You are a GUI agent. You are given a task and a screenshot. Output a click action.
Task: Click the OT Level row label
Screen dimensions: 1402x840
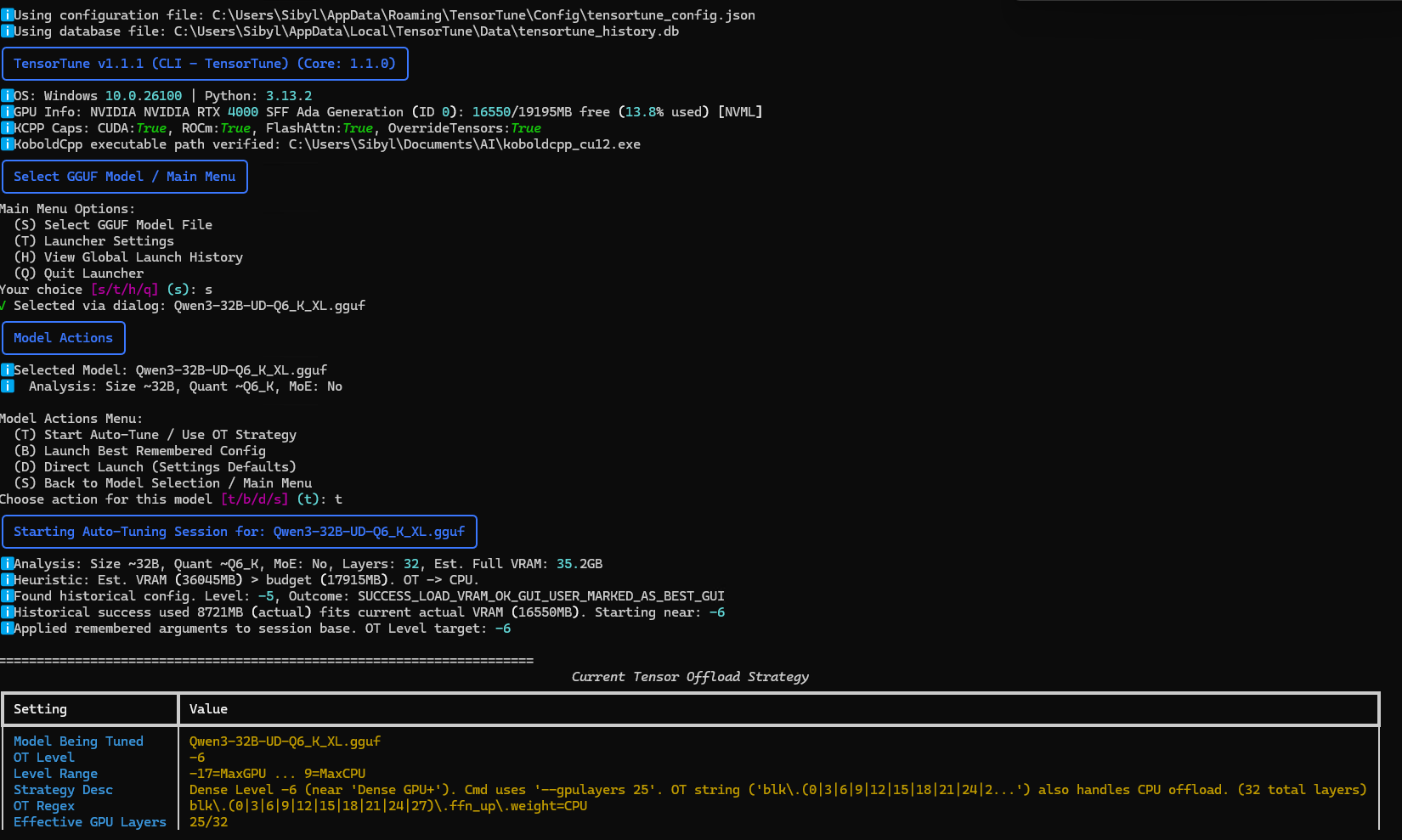44,758
